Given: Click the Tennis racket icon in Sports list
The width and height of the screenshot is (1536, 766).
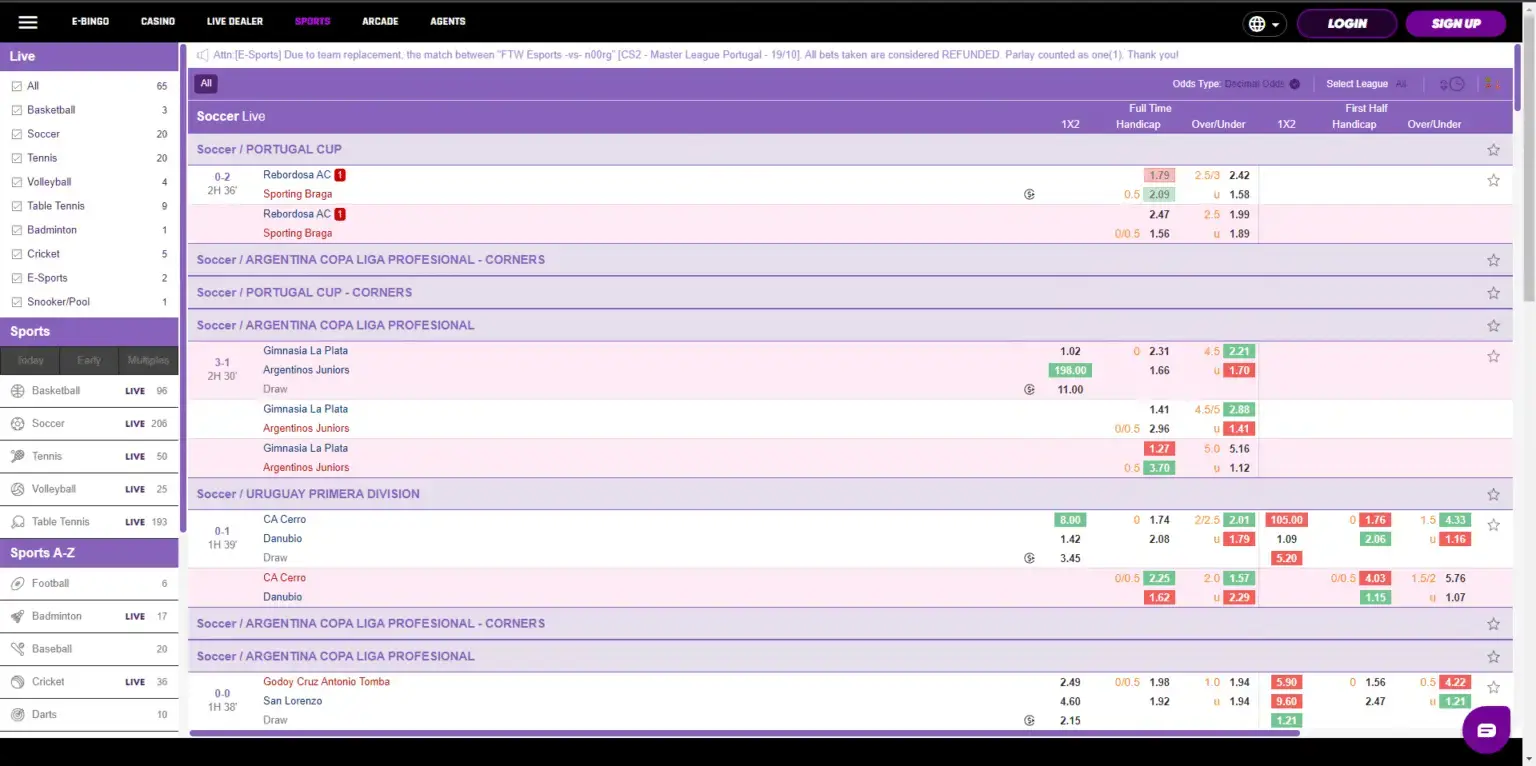Looking at the screenshot, I should pyautogui.click(x=17, y=456).
